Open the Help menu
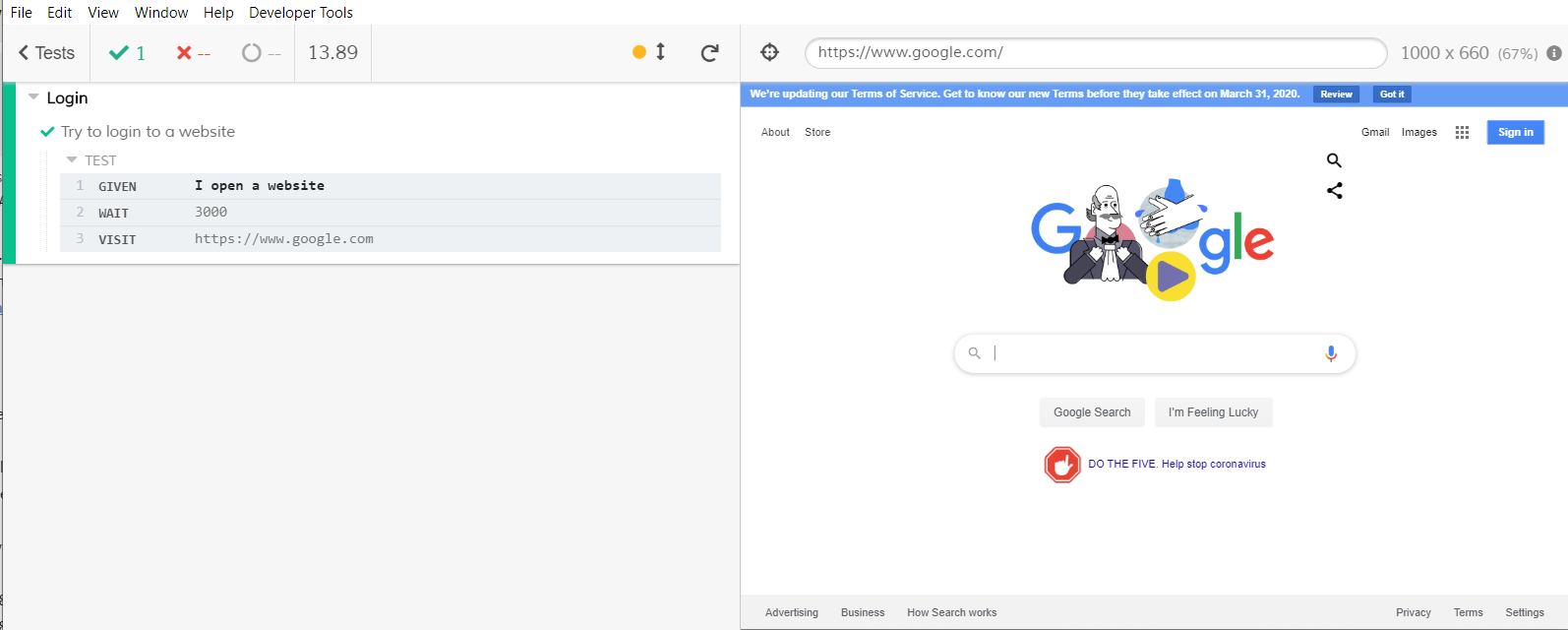This screenshot has height=630, width=1568. [x=218, y=13]
